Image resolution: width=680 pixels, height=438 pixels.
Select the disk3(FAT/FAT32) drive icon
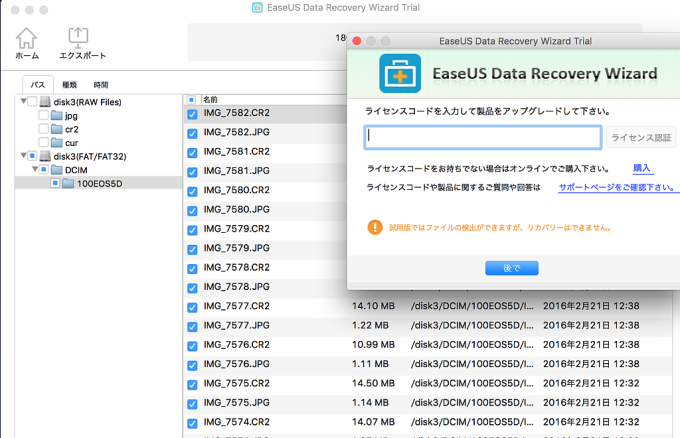point(45,156)
